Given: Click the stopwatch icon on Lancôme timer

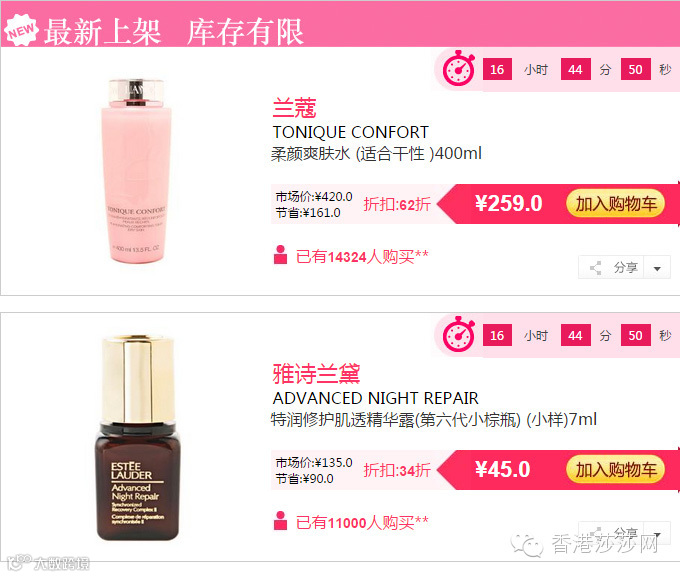Looking at the screenshot, I should [458, 69].
